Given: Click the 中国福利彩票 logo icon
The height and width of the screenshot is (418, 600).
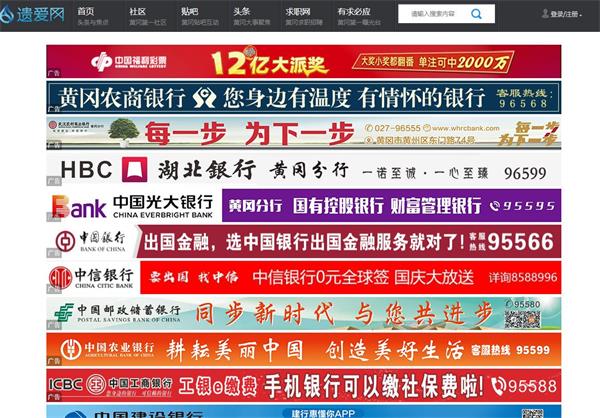Looking at the screenshot, I should pos(101,61).
